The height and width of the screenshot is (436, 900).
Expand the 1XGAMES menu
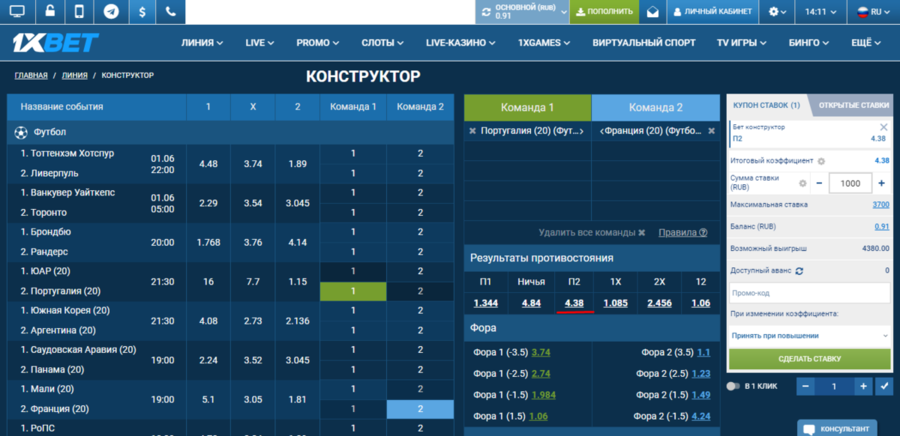[544, 42]
